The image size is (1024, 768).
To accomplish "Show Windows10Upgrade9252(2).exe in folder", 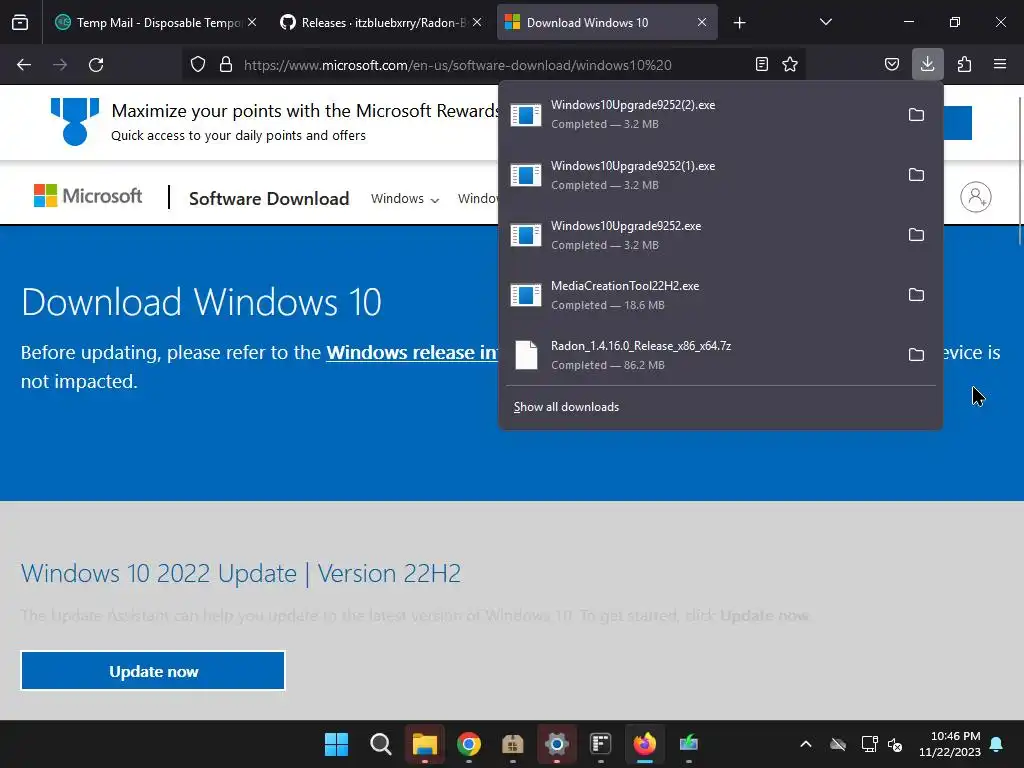I will [x=916, y=115].
